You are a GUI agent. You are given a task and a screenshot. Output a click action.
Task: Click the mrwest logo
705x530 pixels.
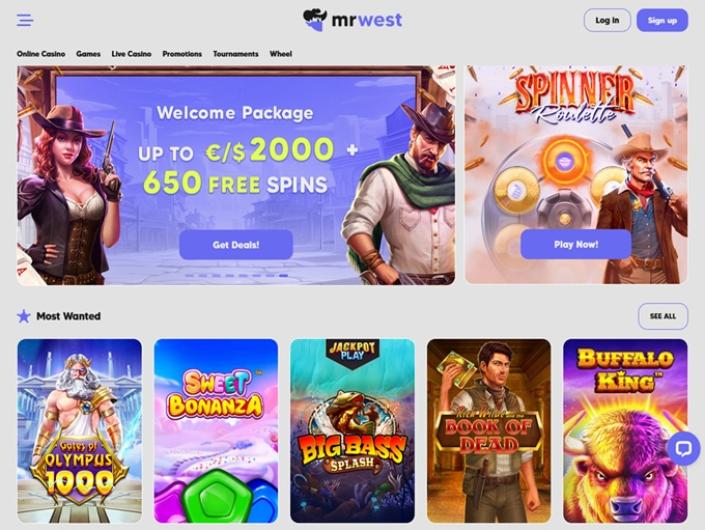(x=352, y=20)
